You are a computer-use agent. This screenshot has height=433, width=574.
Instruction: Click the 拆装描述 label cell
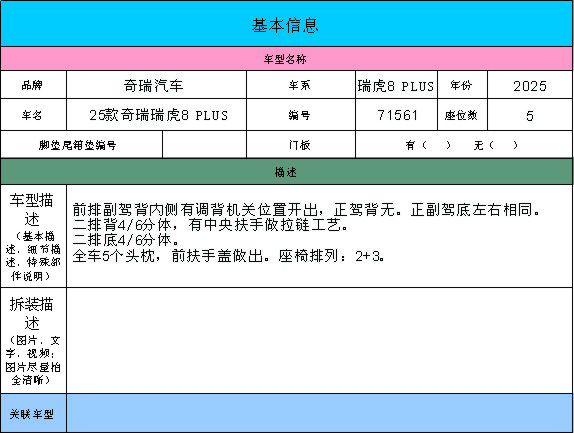33,340
